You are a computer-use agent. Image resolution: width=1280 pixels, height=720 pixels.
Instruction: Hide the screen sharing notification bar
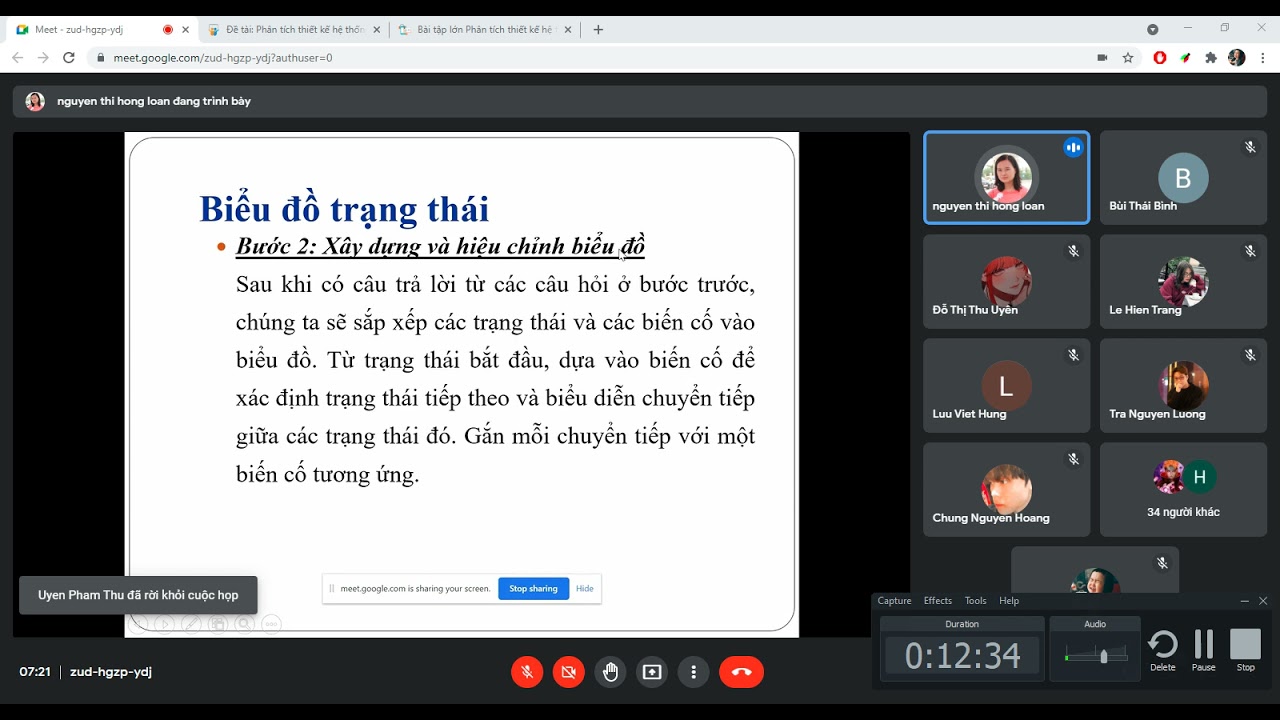coord(585,589)
